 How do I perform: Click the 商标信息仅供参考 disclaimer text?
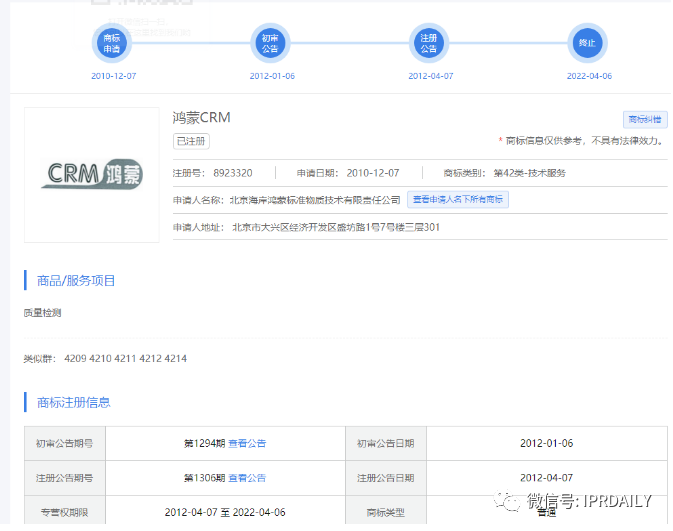(x=581, y=141)
